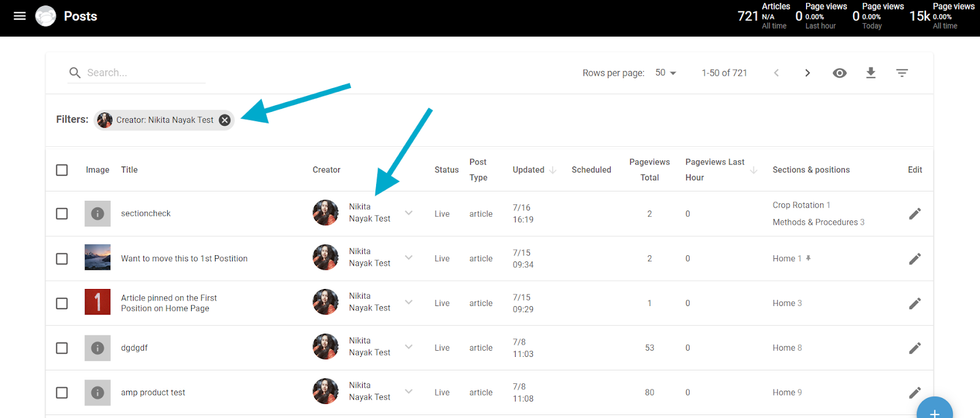Open the Rows per page dropdown

point(666,73)
